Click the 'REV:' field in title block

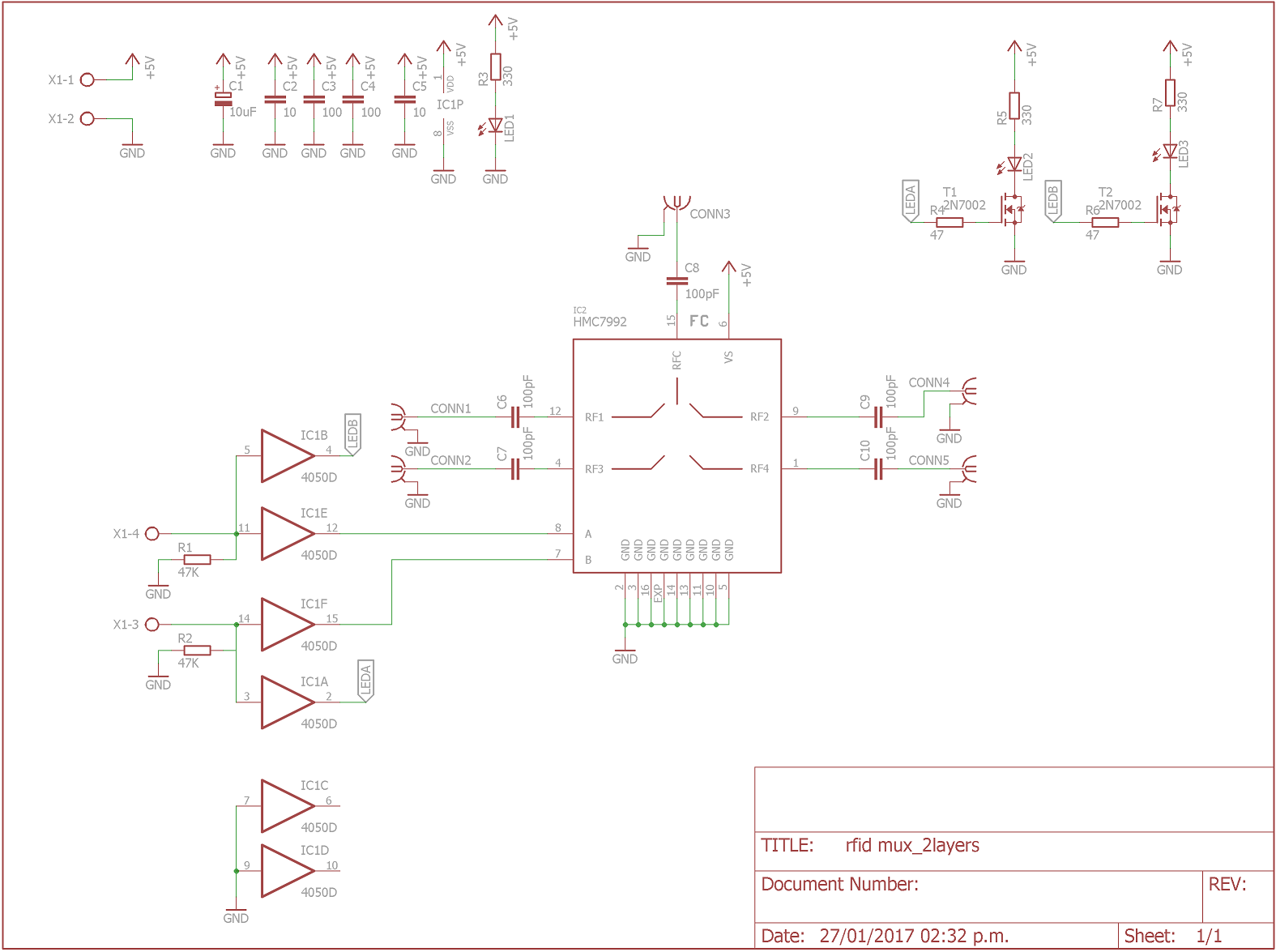tap(1227, 884)
